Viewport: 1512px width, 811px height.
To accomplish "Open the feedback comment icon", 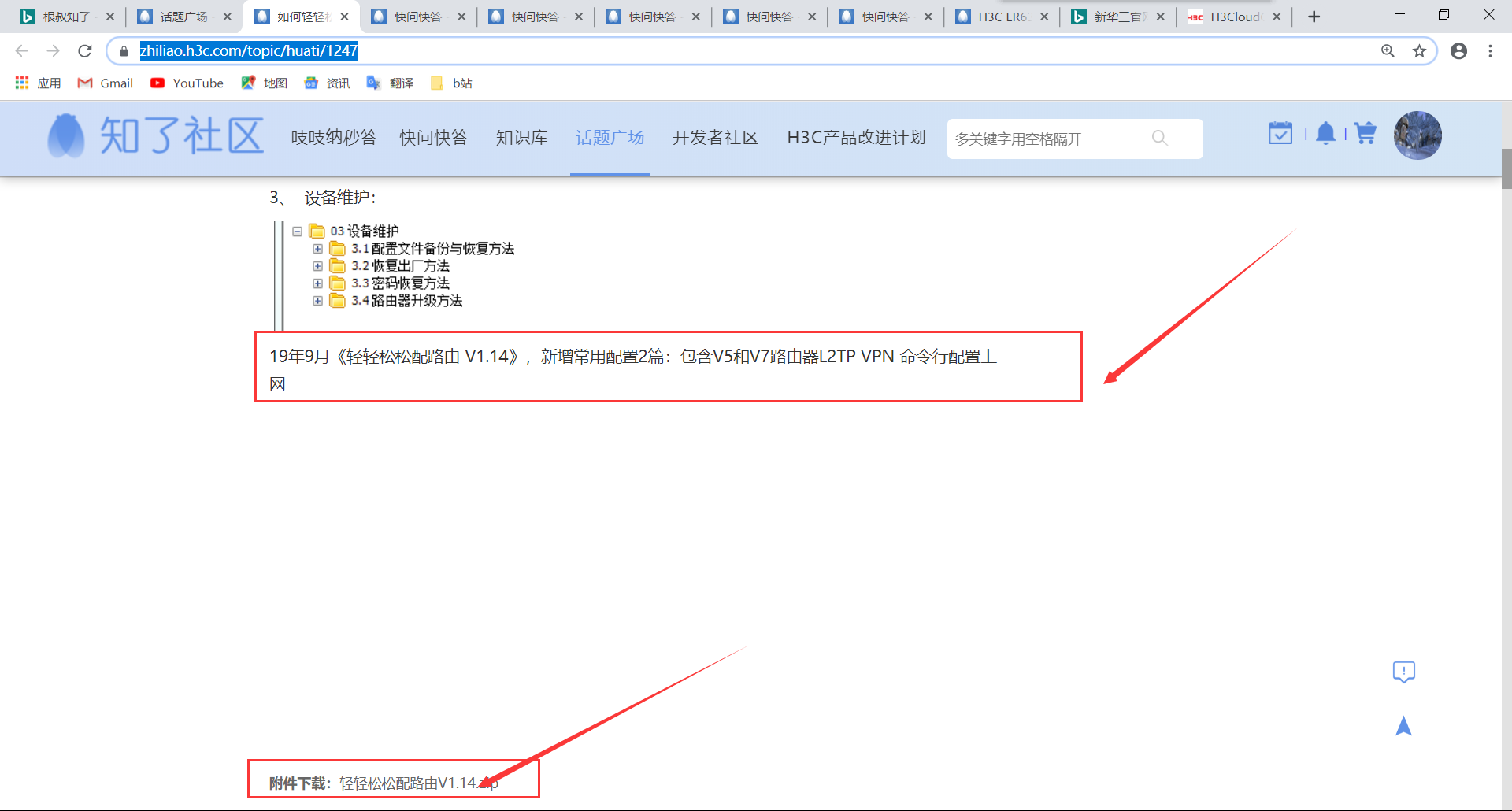I will 1403,672.
